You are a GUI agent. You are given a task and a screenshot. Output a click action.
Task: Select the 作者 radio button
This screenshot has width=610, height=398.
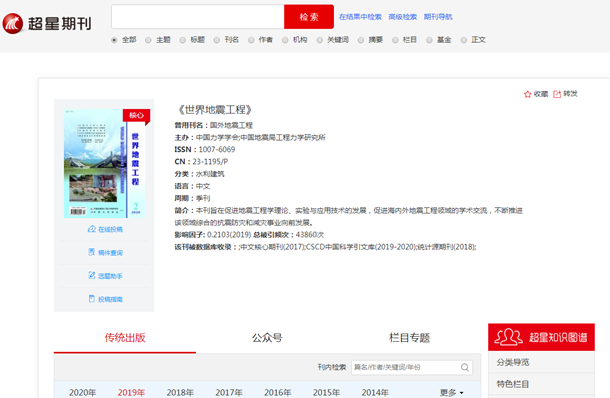click(251, 40)
